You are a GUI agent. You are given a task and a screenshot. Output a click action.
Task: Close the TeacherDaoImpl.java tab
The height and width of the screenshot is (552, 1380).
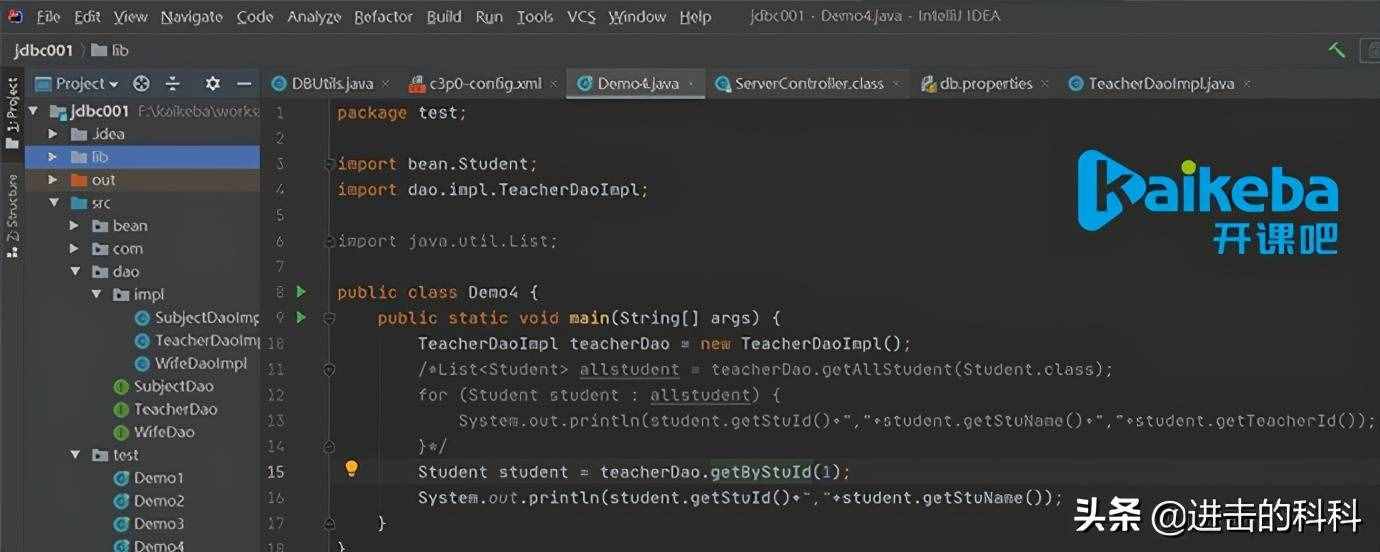[1247, 85]
